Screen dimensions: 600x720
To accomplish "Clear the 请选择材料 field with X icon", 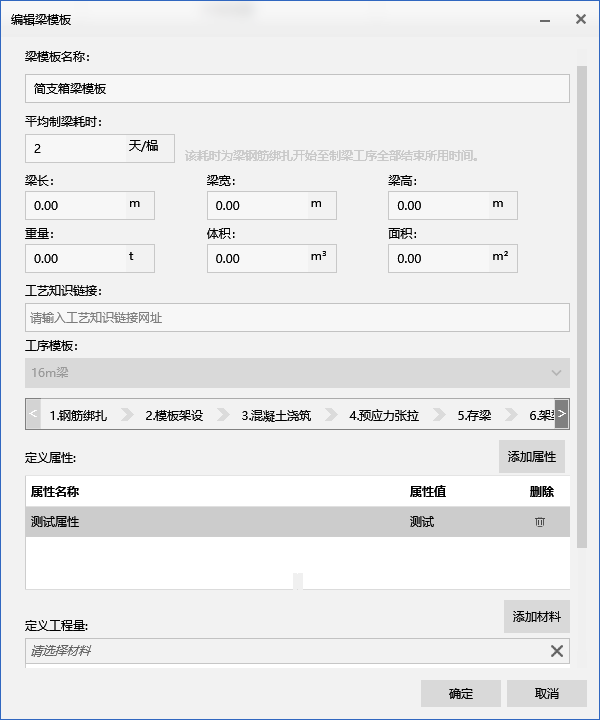I will pyautogui.click(x=557, y=651).
